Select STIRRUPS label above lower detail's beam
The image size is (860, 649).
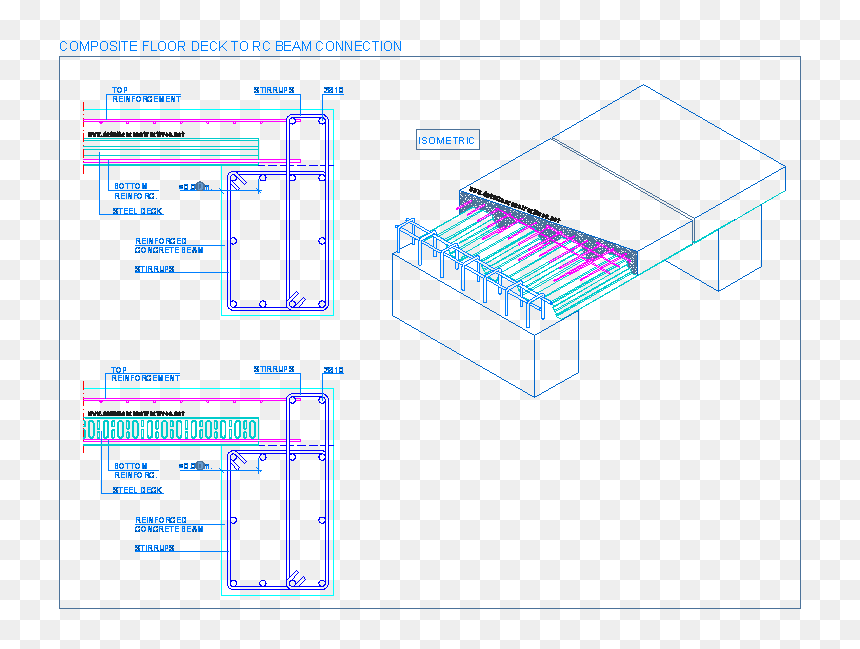point(274,369)
